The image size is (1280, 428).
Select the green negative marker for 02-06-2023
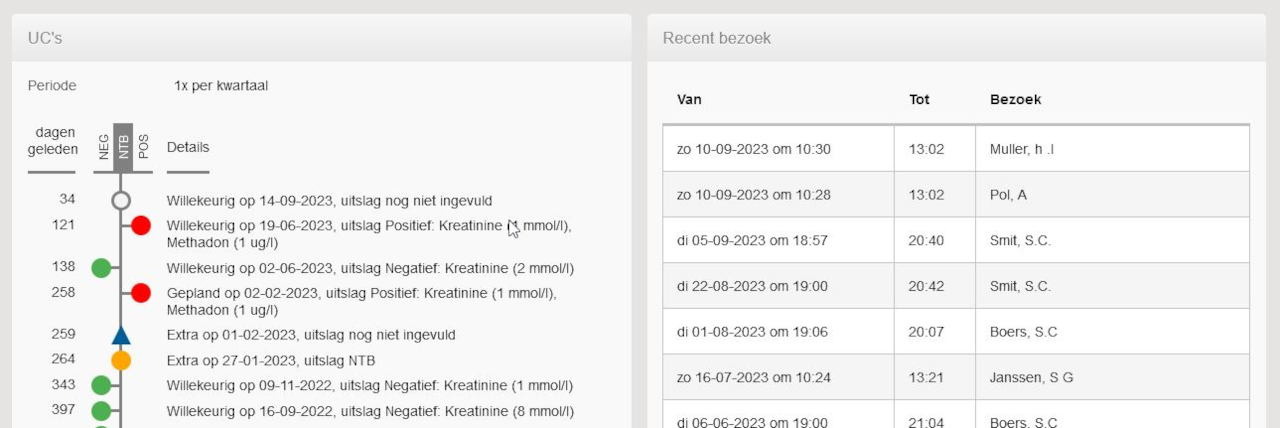(x=101, y=268)
